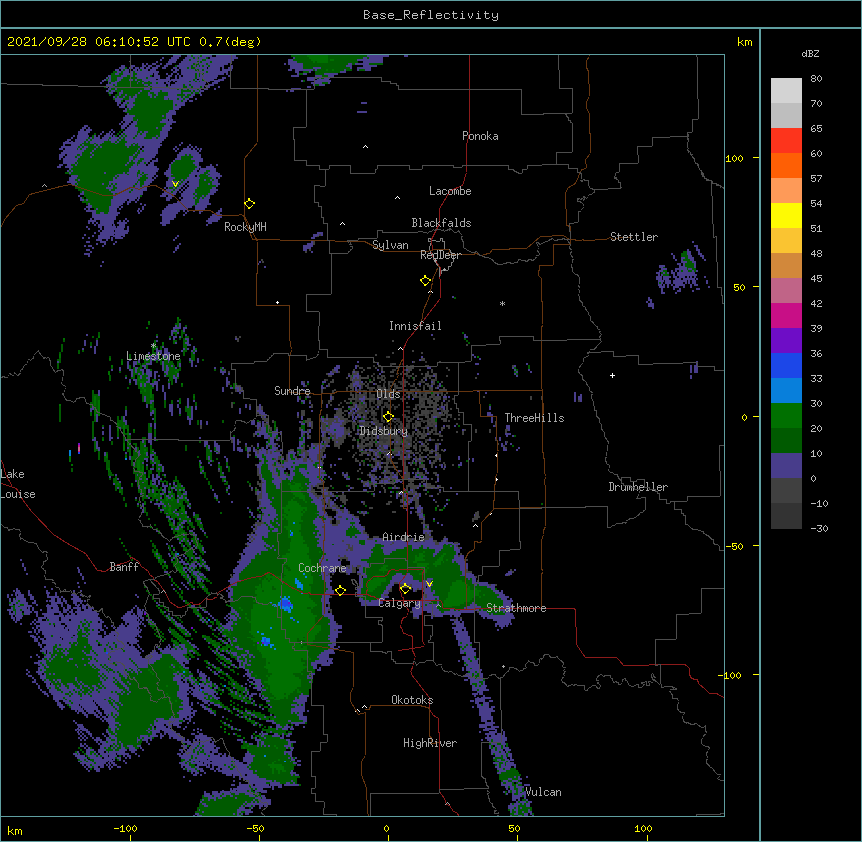Click the Base_Reflectivity title text
This screenshot has height=842, width=862.
431,15
